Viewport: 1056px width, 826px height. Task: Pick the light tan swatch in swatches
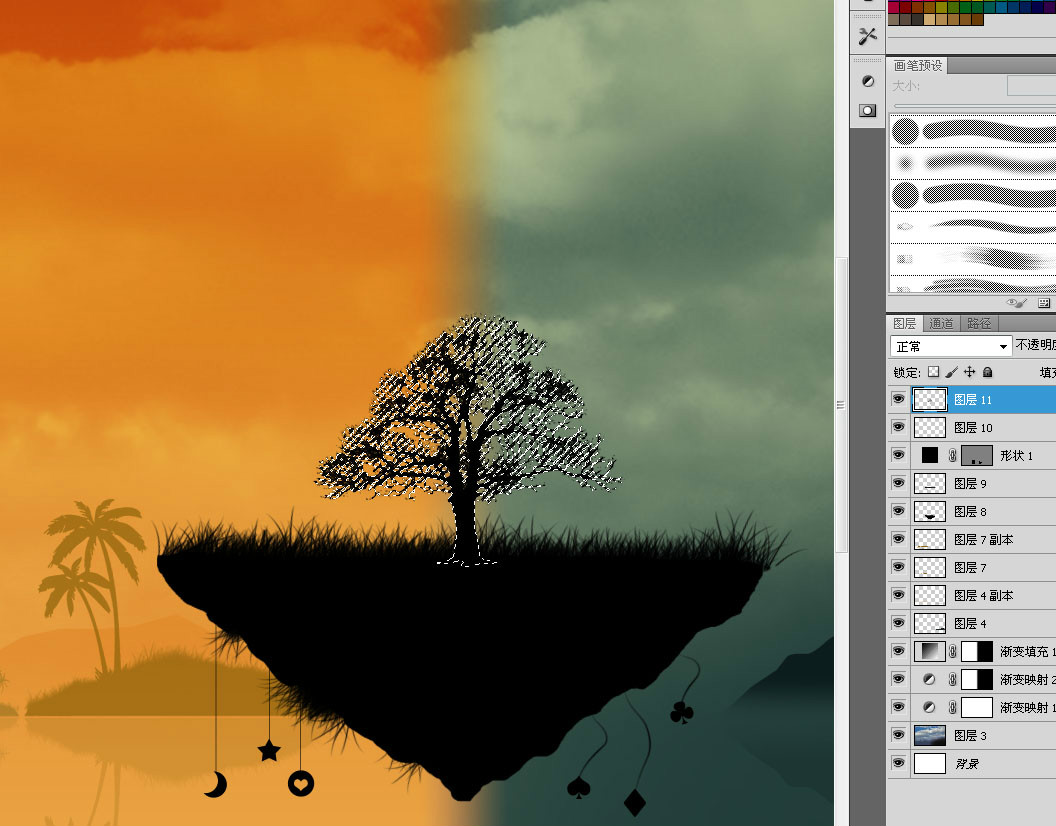coord(929,20)
